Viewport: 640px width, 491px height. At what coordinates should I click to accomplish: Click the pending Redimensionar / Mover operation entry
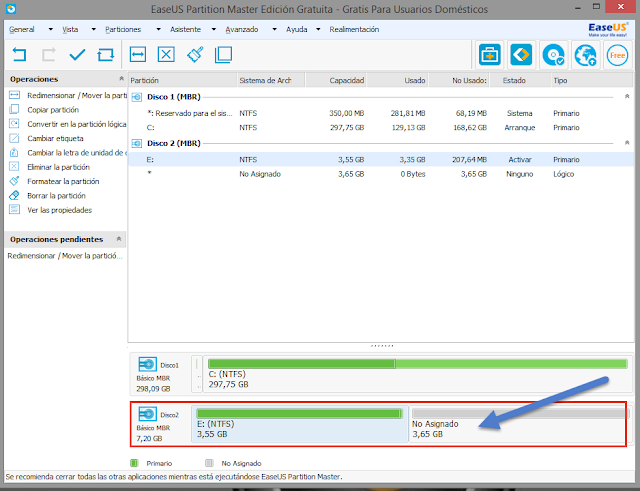64,256
